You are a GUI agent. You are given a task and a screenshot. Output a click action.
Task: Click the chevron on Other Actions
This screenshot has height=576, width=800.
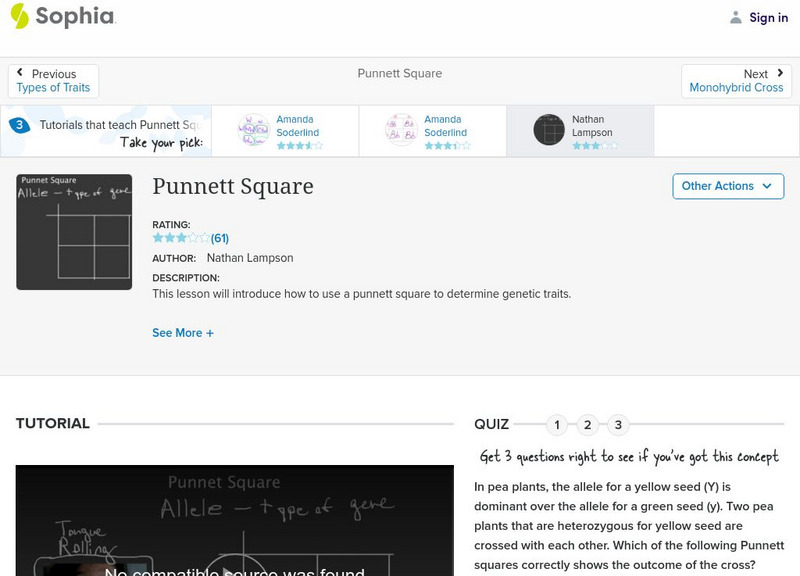pos(766,186)
